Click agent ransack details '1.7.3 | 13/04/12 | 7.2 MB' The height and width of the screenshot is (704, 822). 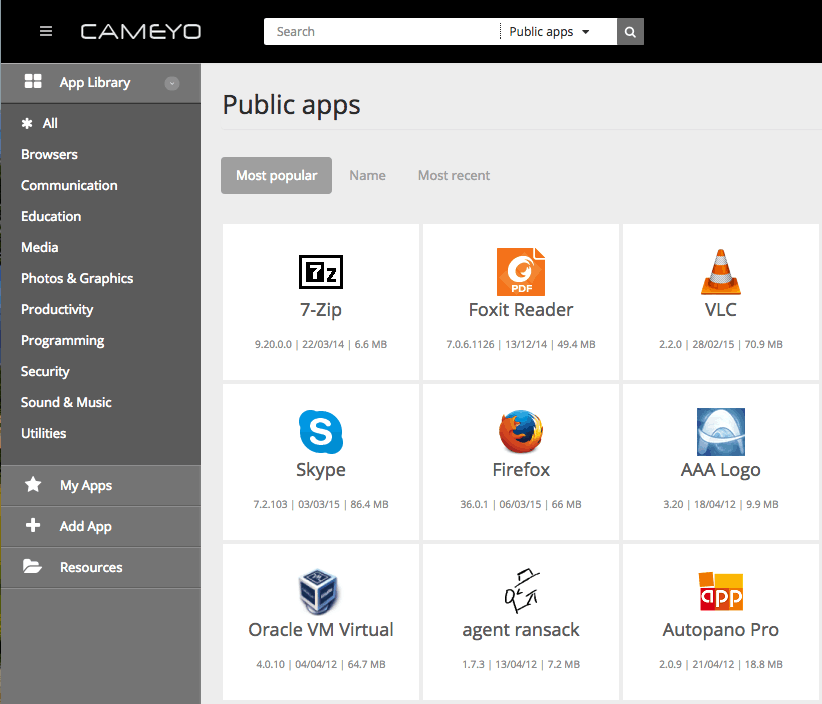521,664
